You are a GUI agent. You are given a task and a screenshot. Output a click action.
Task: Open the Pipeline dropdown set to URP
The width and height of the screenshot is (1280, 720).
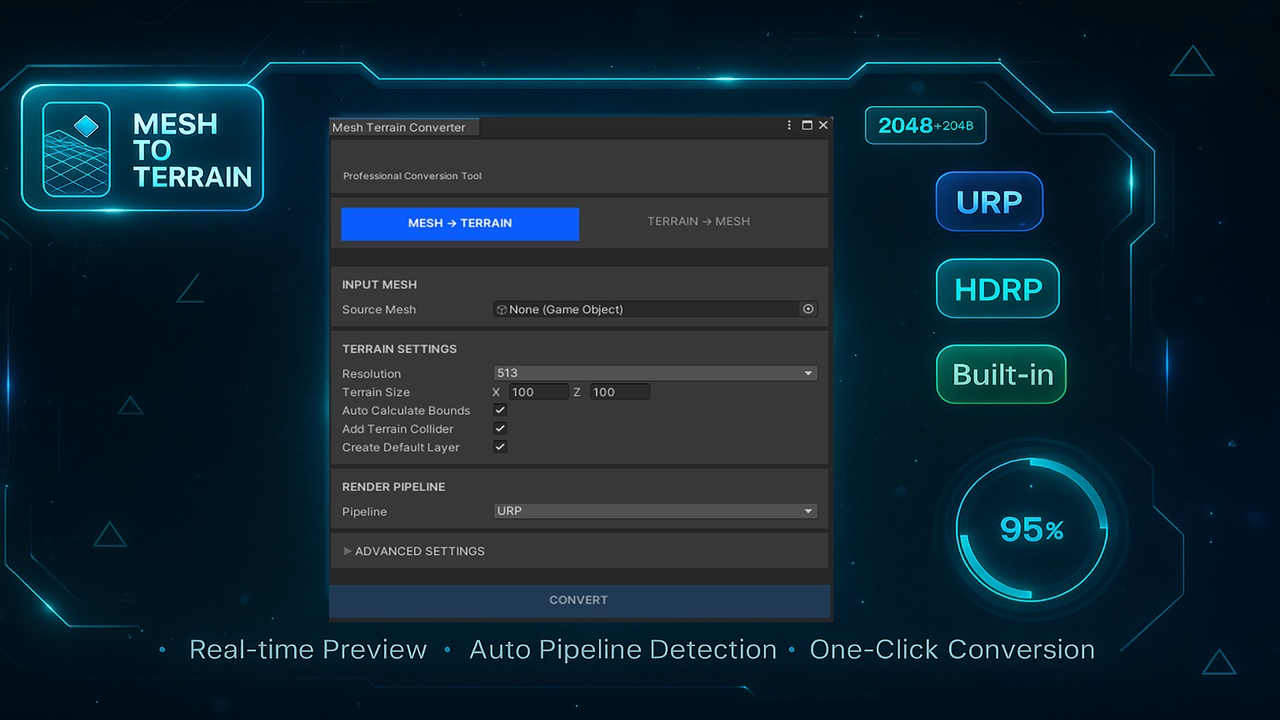point(655,511)
